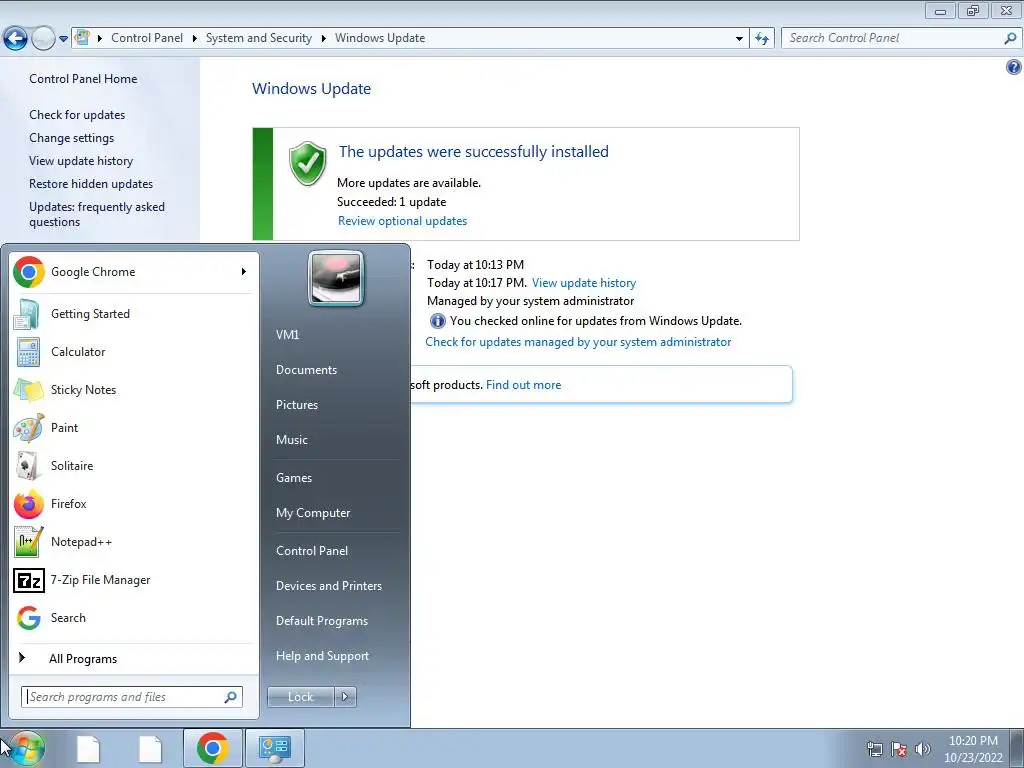Open Notepad++ icon
1024x768 pixels.
[28, 542]
